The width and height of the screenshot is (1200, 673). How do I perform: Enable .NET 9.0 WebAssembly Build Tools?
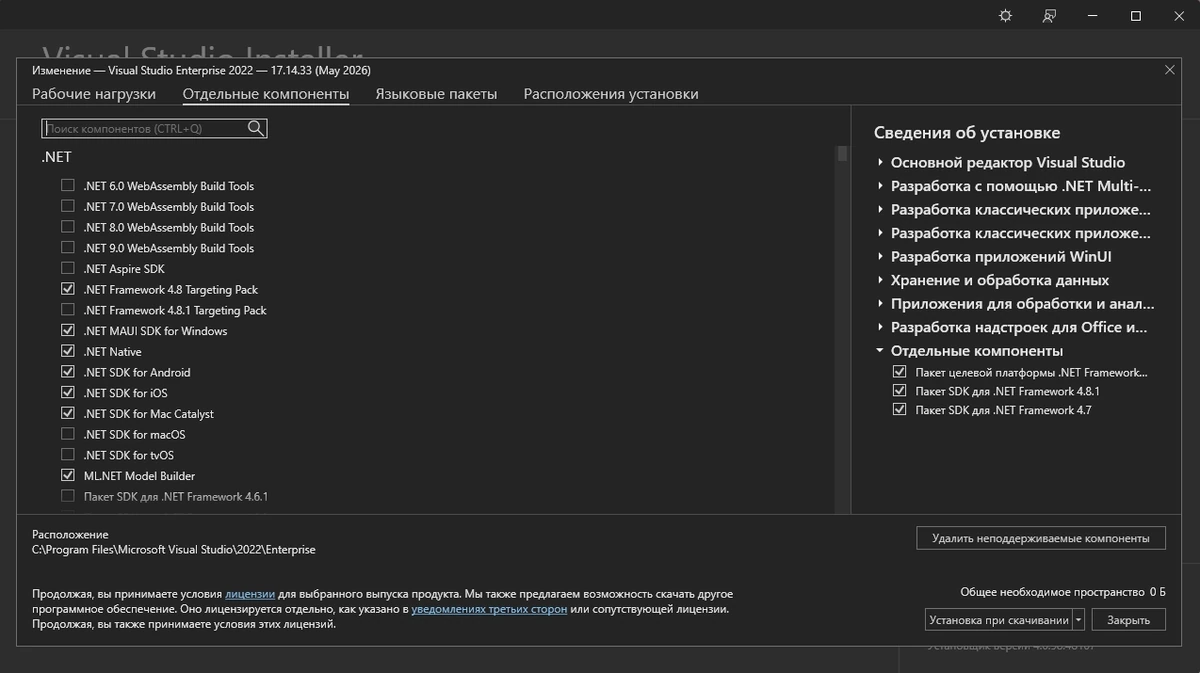tap(68, 248)
